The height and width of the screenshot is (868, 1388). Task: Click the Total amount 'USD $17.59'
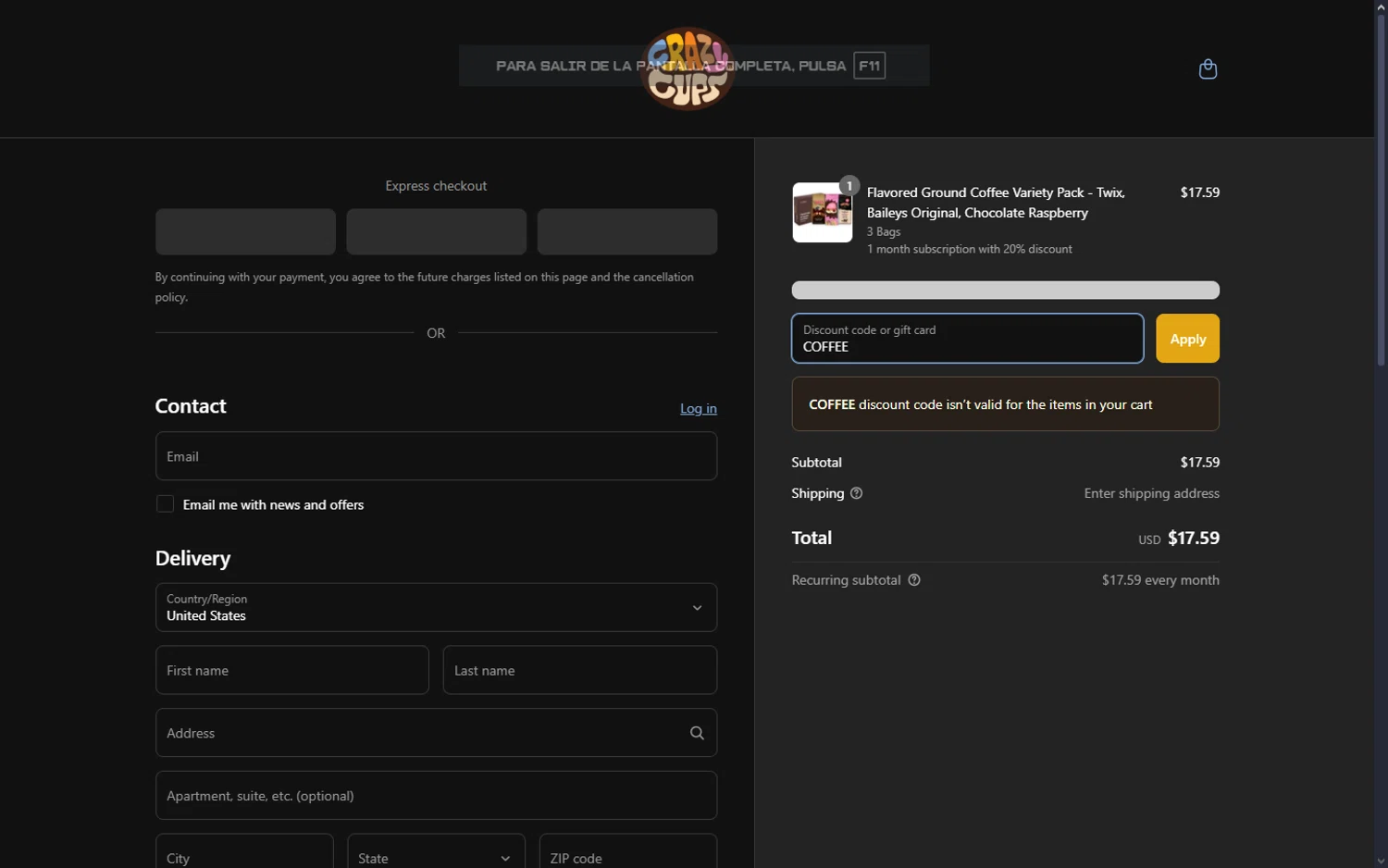point(1179,538)
